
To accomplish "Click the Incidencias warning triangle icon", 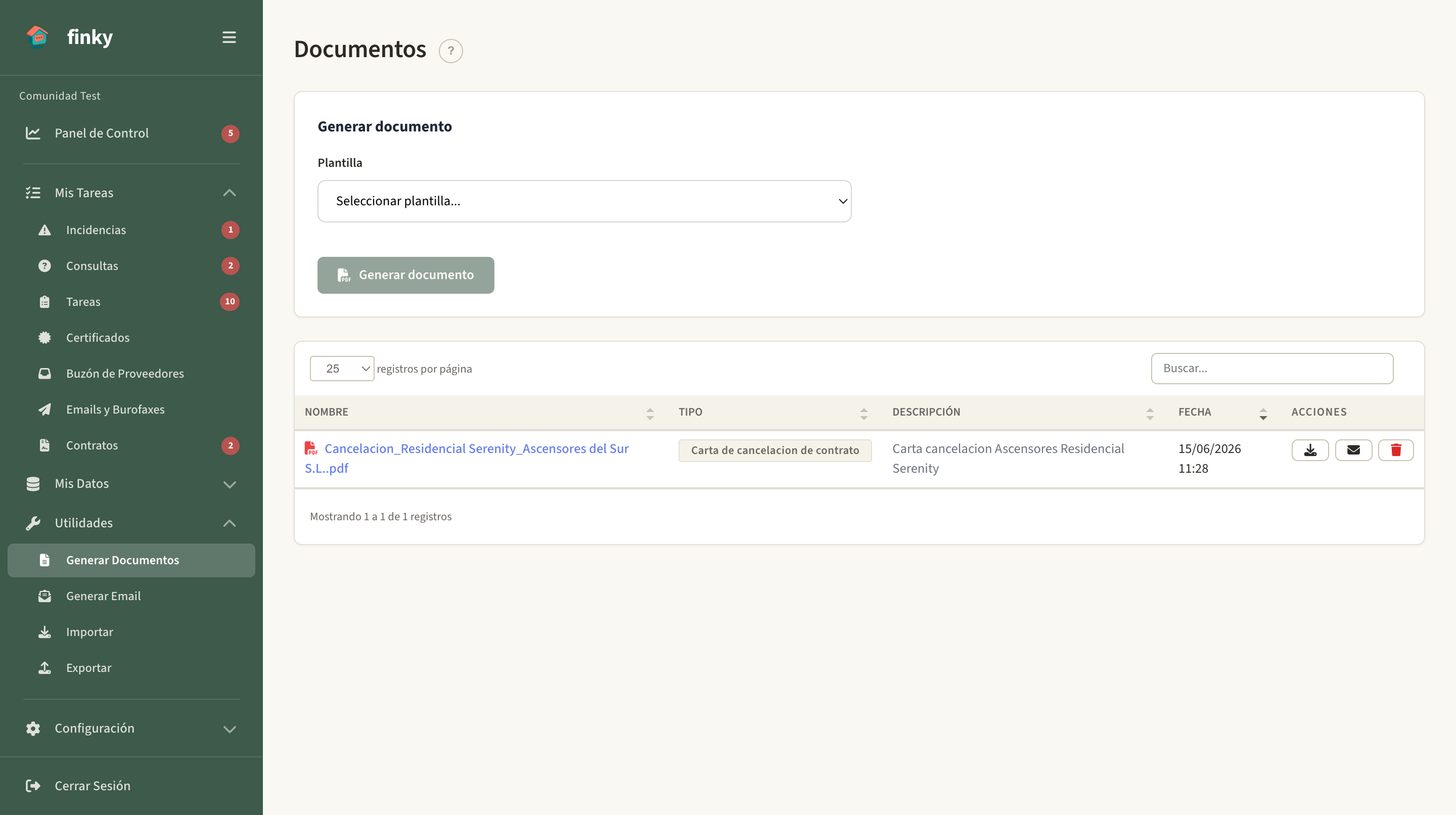I will (x=44, y=230).
